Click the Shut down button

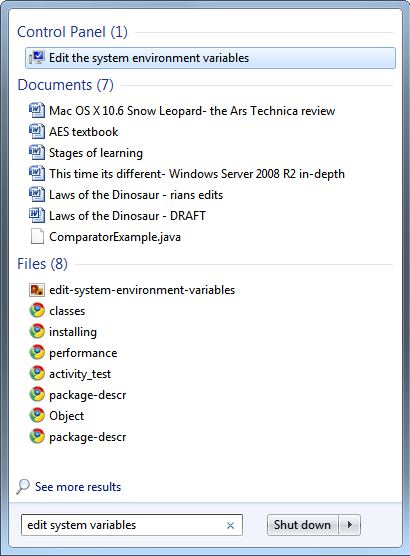click(x=303, y=525)
